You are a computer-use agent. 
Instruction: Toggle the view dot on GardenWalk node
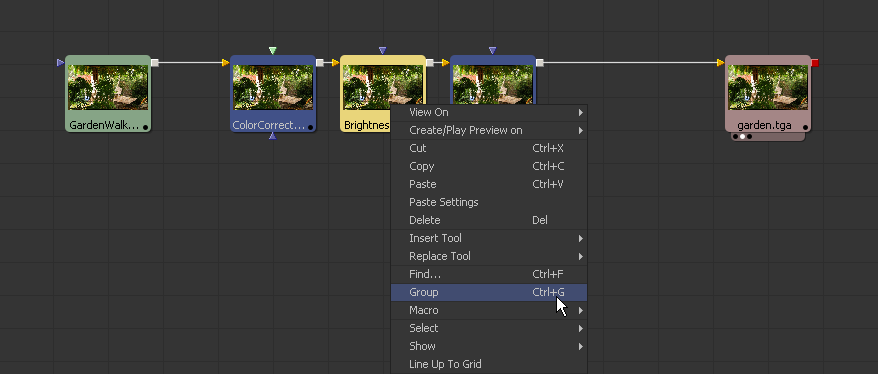(146, 127)
